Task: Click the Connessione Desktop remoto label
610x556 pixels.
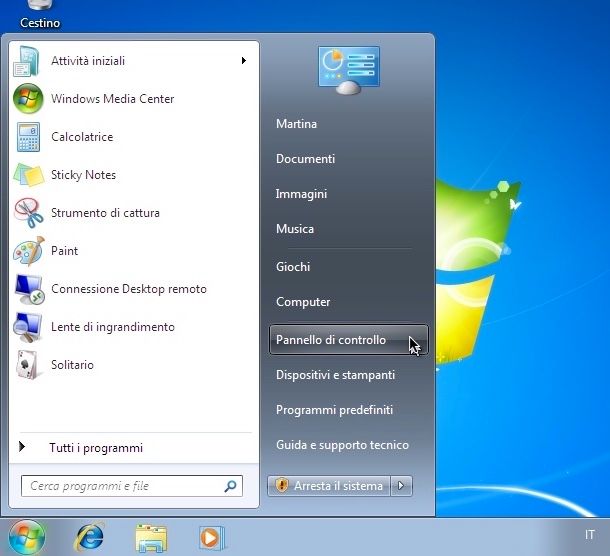Action: [129, 289]
